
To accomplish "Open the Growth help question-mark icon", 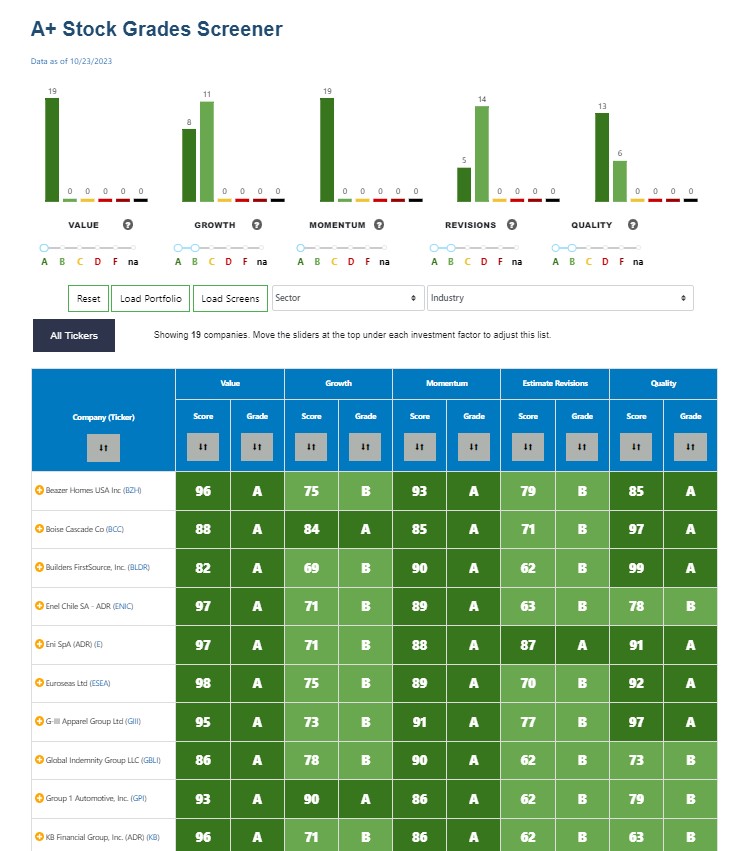I will (x=257, y=225).
